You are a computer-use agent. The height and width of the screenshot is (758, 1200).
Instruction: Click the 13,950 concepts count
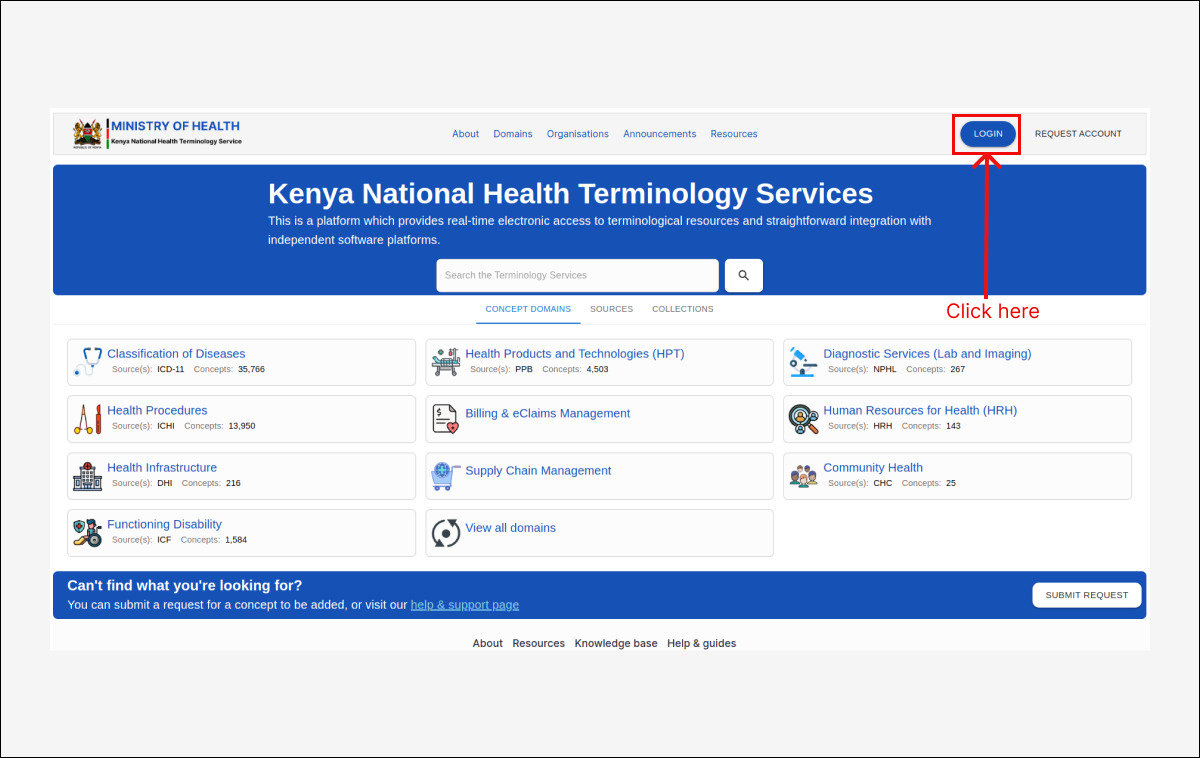242,426
